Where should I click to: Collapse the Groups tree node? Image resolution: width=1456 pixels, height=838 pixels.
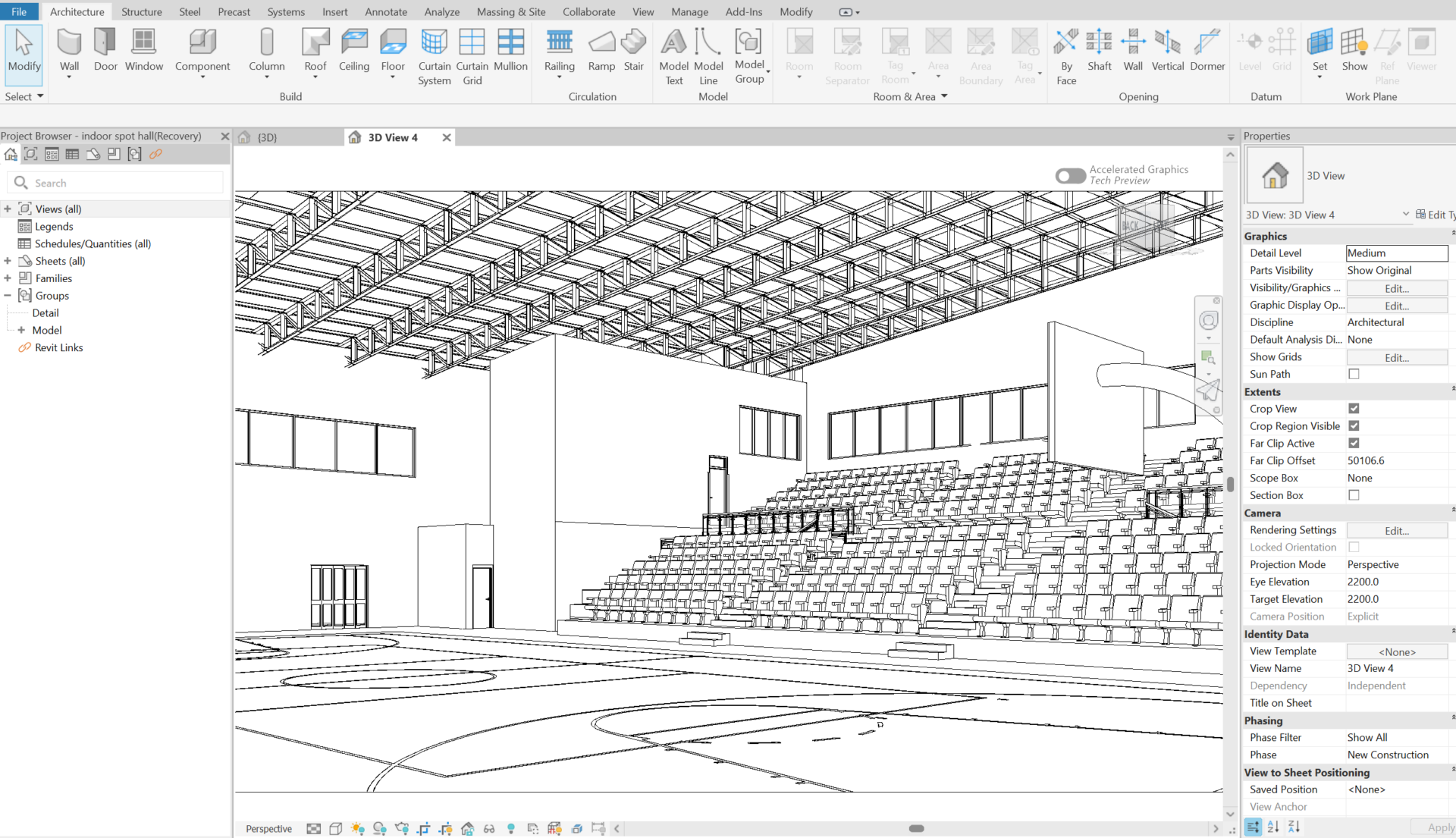(x=8, y=296)
